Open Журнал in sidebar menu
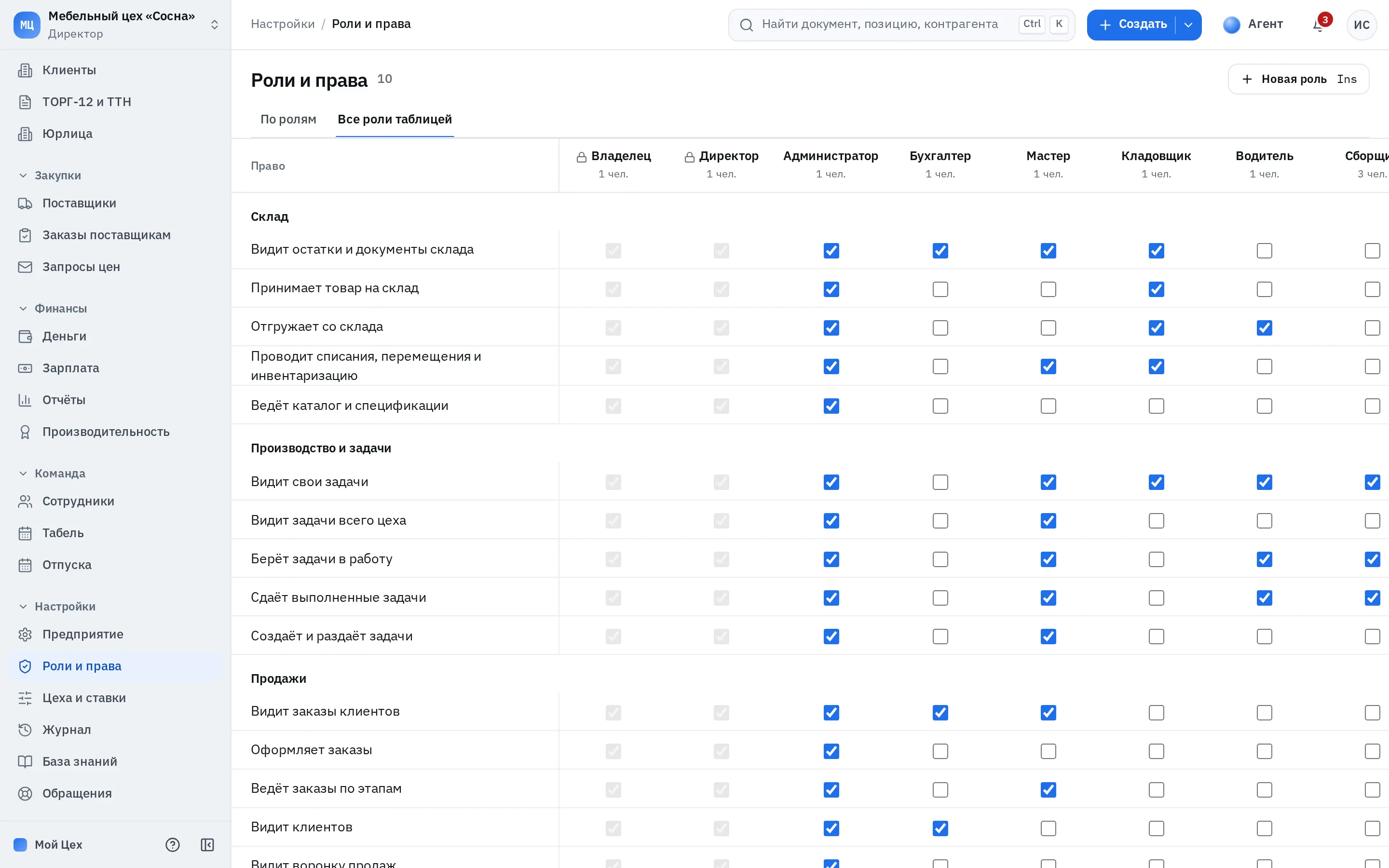 115,730
